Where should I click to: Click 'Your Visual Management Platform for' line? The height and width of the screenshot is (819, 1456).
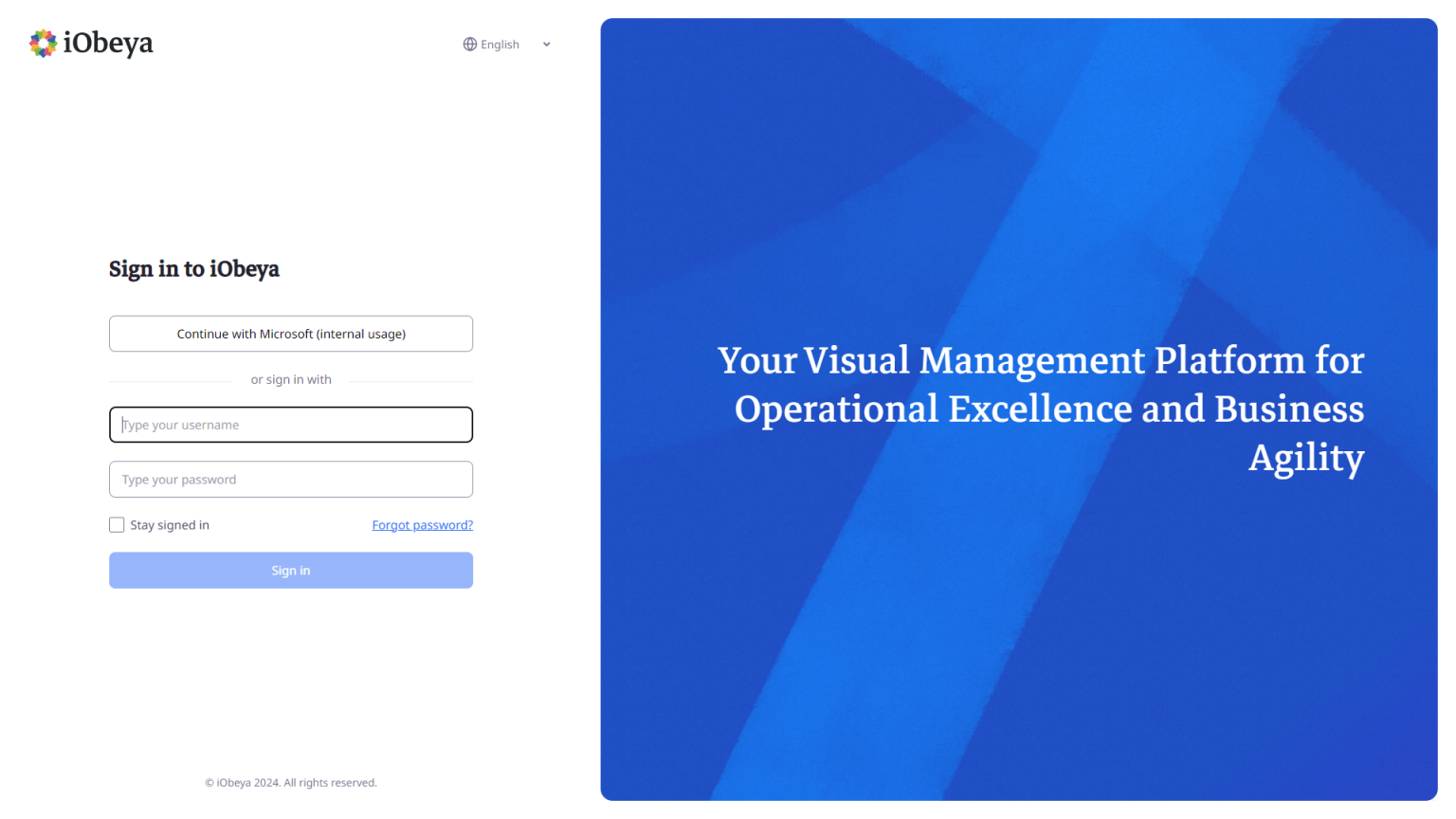point(1040,361)
